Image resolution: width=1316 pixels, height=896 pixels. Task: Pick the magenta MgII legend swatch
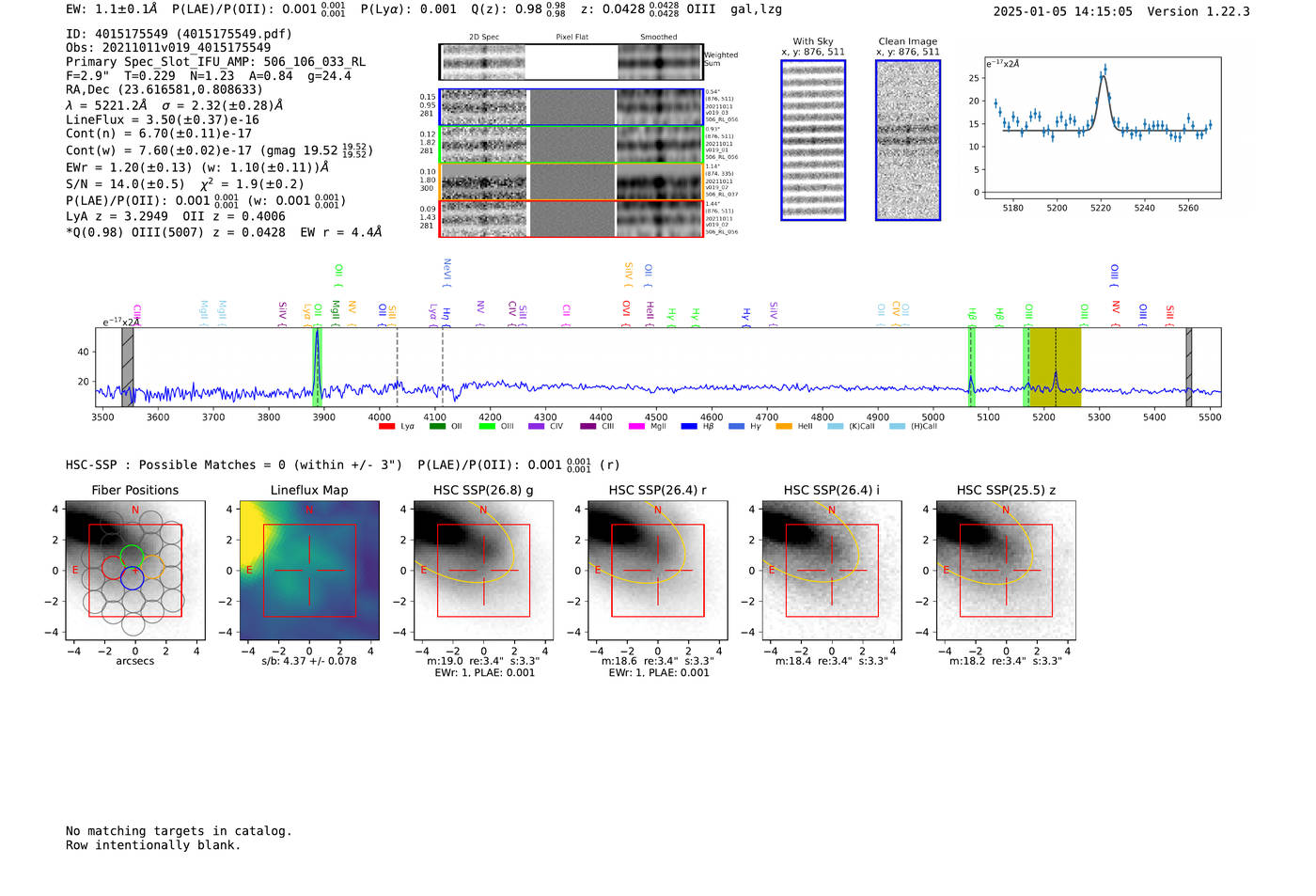coord(637,427)
